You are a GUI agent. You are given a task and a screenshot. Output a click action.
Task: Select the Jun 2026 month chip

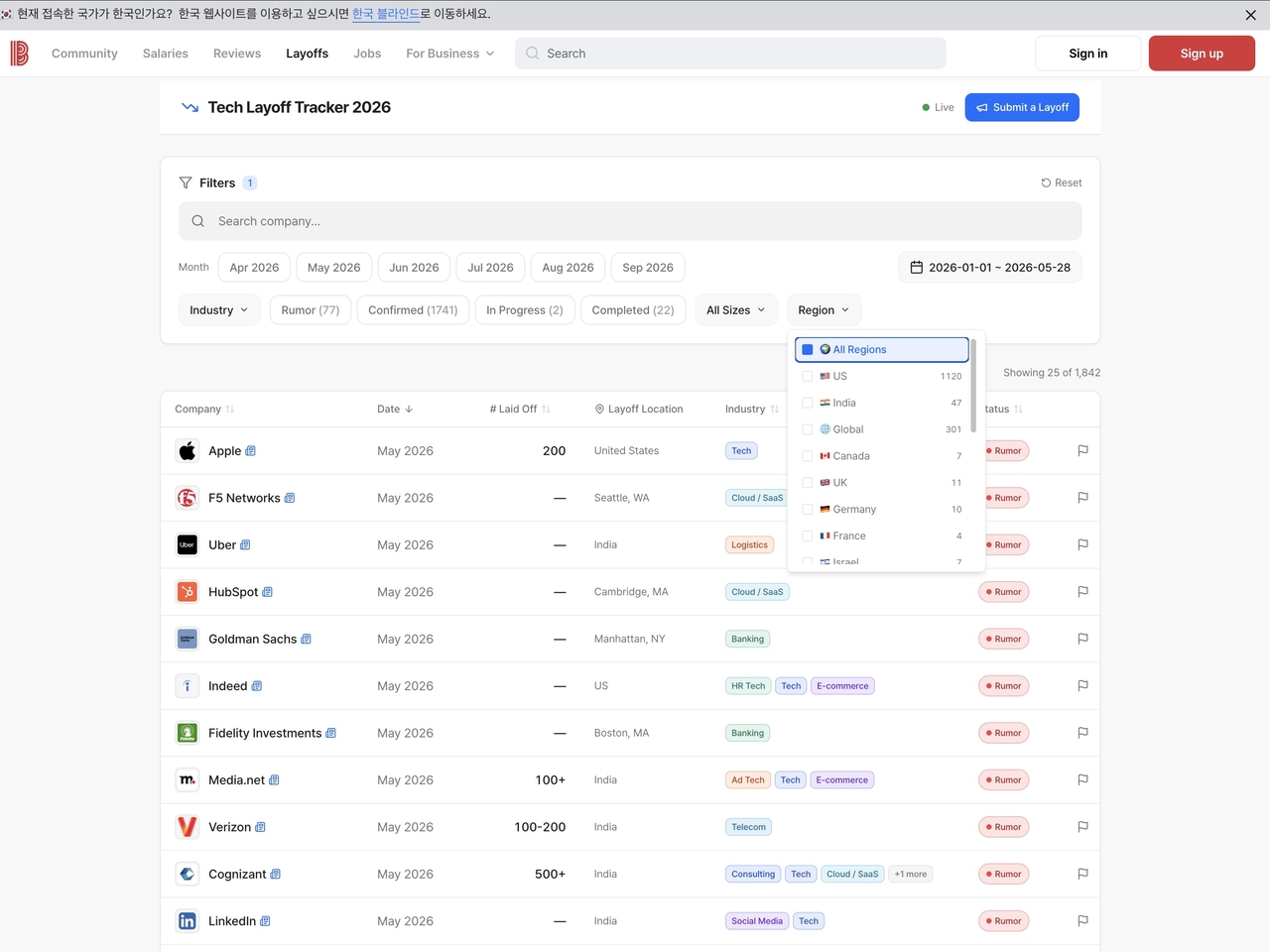tap(414, 268)
